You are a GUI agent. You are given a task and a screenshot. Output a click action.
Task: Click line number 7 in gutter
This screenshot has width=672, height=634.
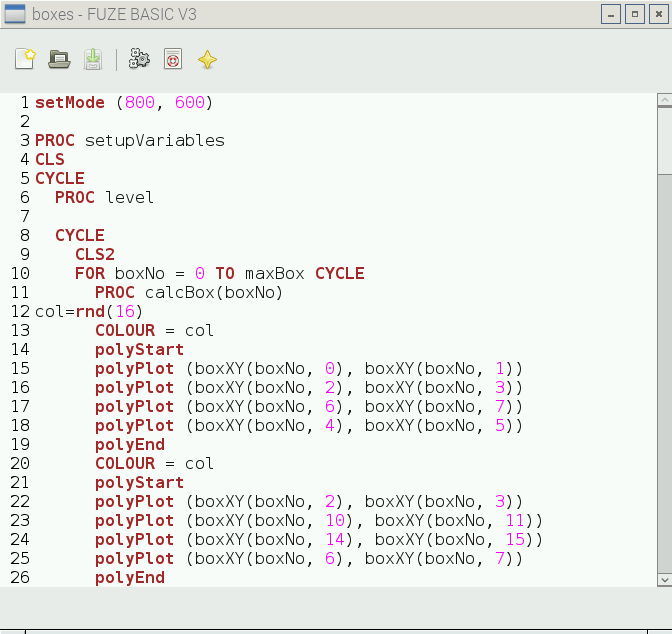click(25, 216)
